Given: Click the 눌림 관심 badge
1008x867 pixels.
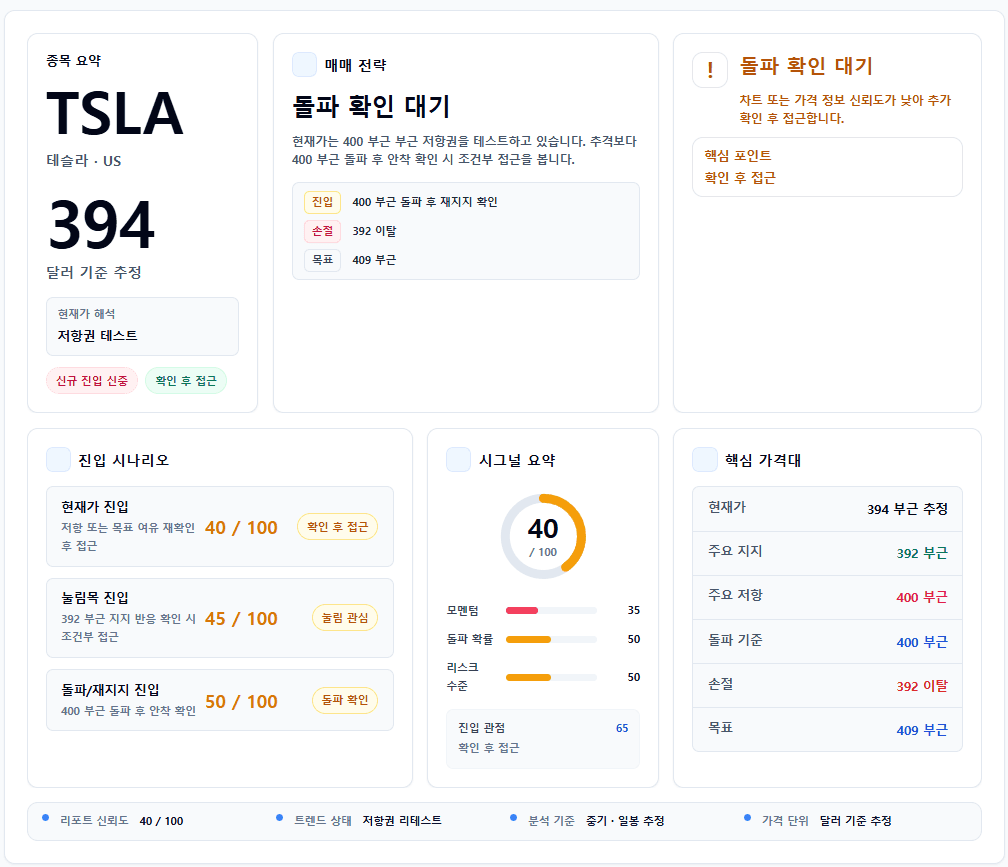Looking at the screenshot, I should [x=345, y=618].
